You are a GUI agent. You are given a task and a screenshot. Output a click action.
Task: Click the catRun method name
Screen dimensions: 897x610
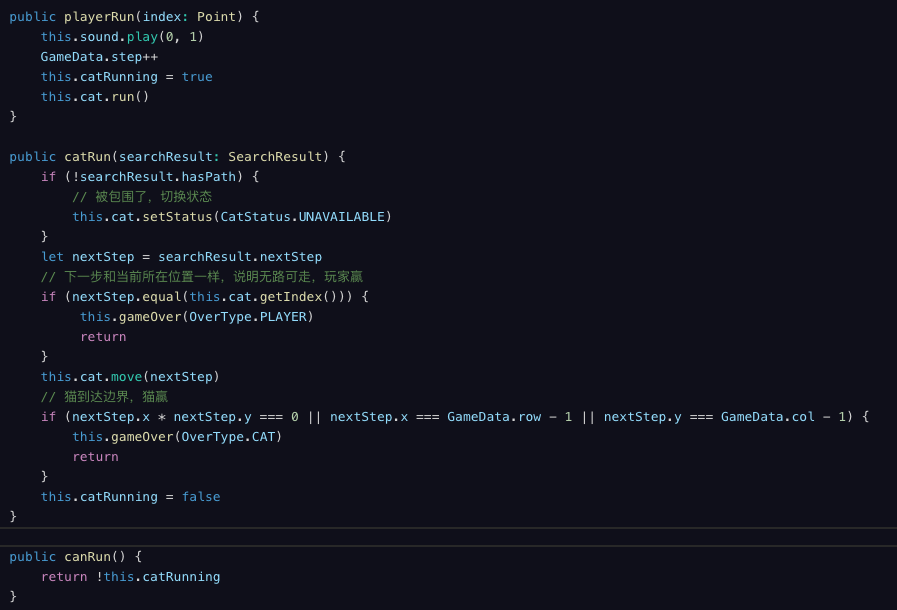pos(88,157)
